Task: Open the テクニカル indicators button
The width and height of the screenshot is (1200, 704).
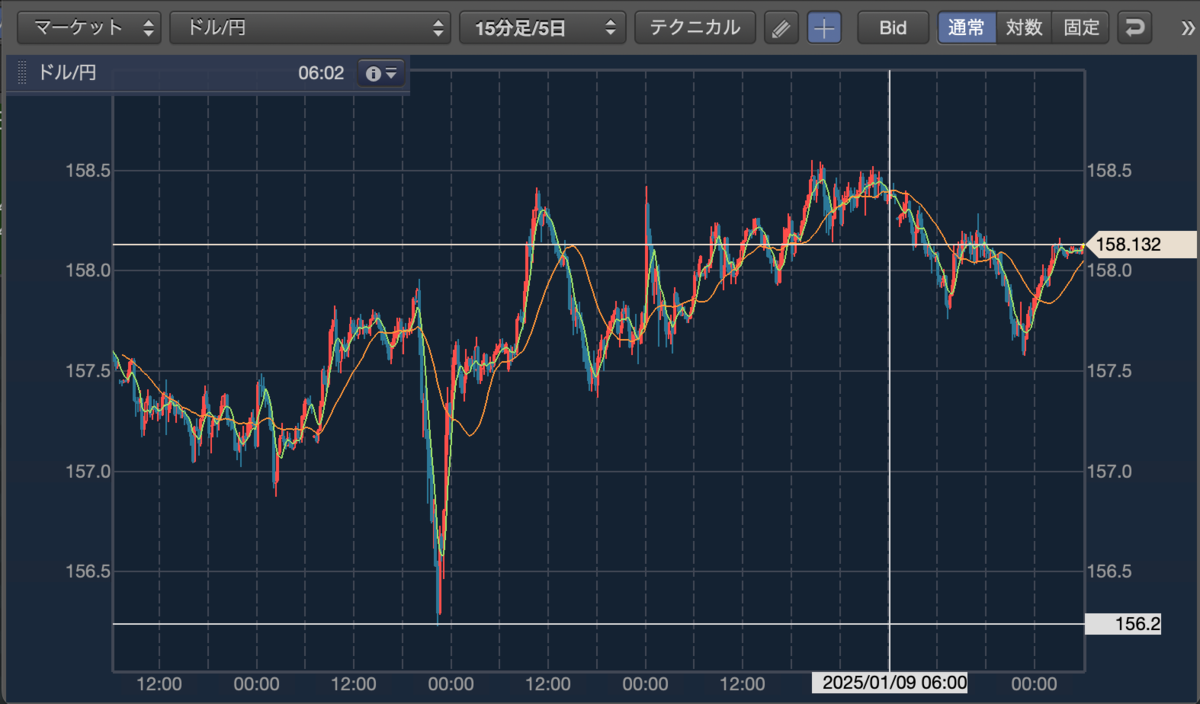Action: tap(695, 27)
